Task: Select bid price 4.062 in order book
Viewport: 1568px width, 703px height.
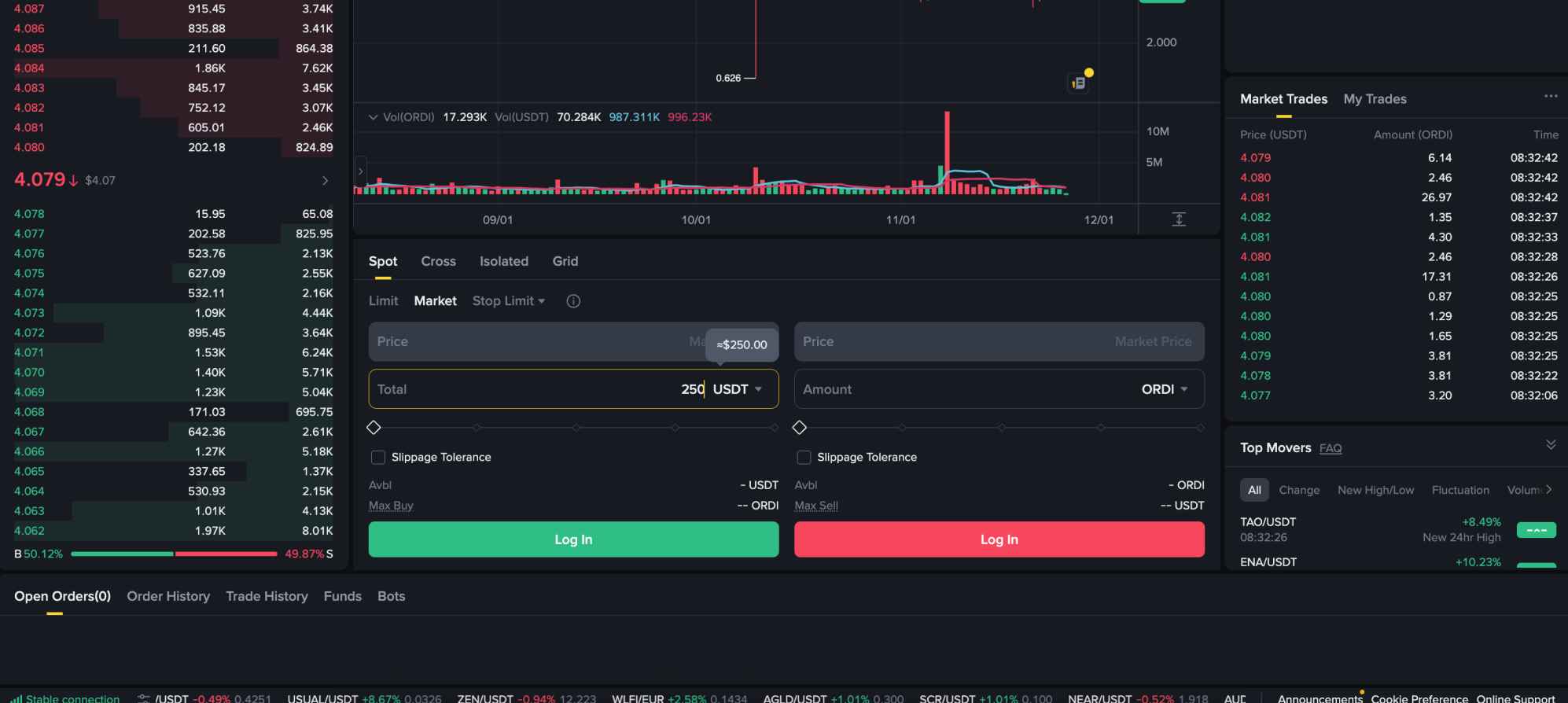Action: tap(29, 531)
